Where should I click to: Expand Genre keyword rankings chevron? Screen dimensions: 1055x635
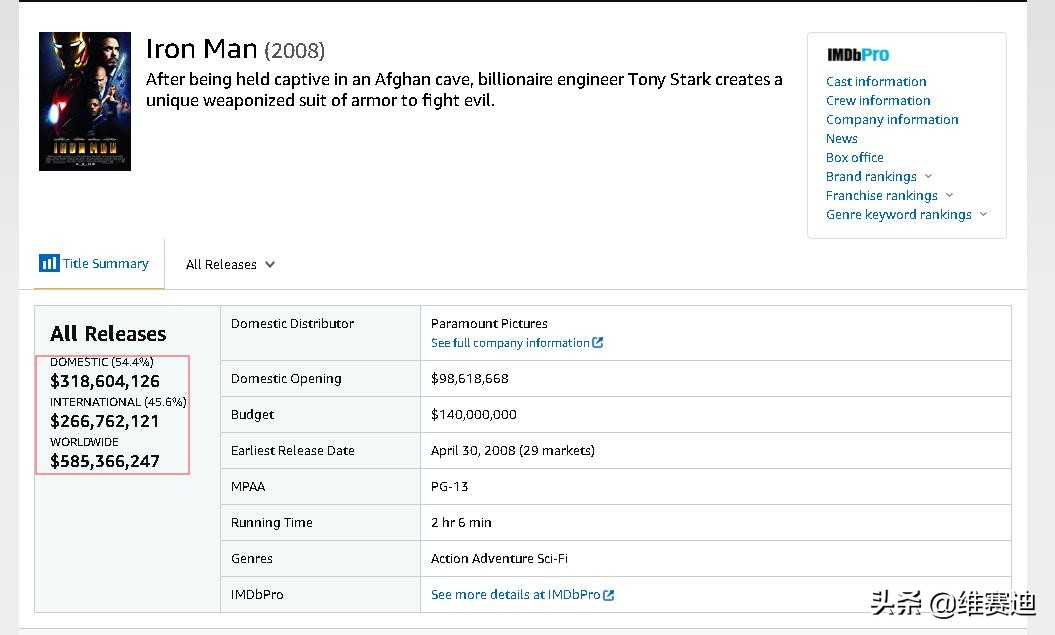point(983,214)
